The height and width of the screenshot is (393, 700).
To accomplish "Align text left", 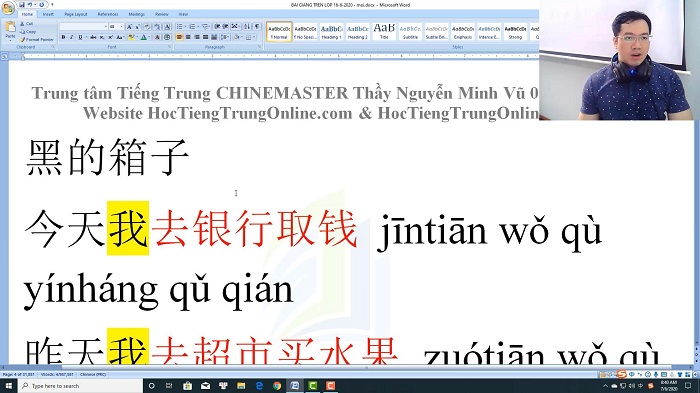I will pyautogui.click(x=179, y=37).
